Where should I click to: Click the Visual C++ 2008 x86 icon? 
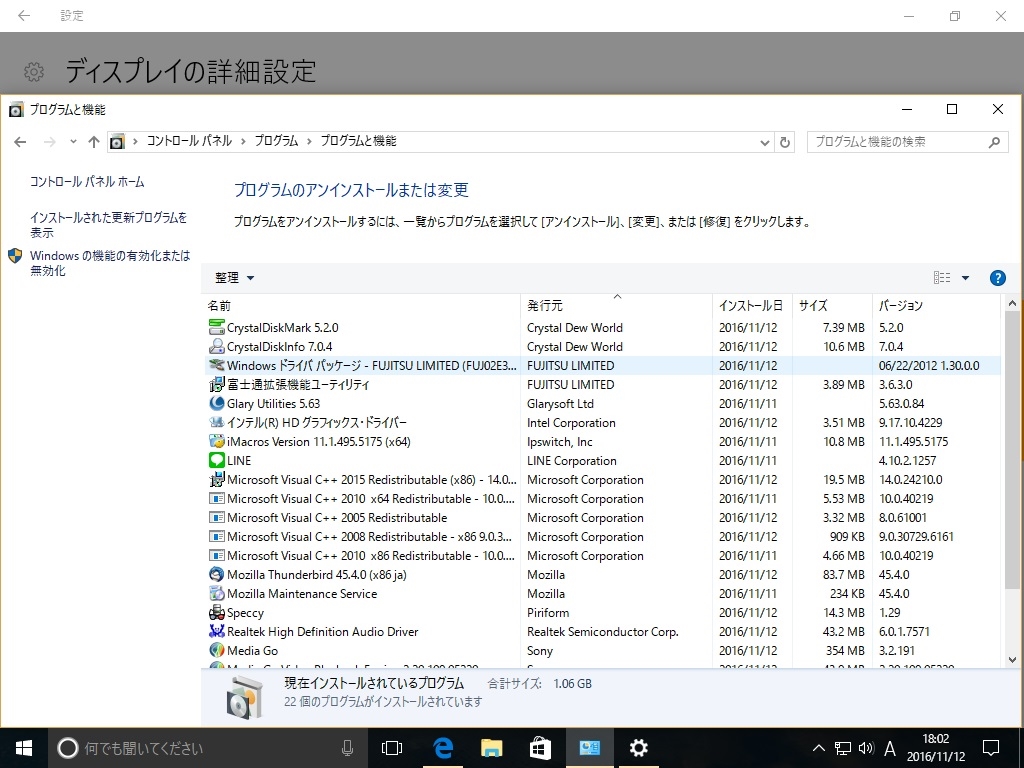pos(216,536)
